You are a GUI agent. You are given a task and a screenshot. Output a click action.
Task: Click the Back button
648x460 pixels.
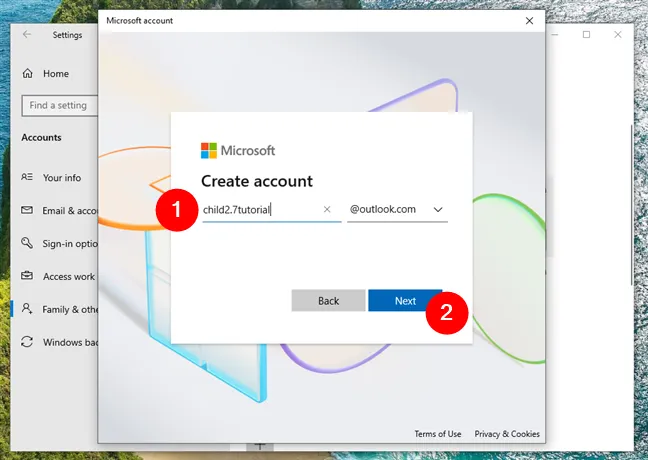point(328,300)
